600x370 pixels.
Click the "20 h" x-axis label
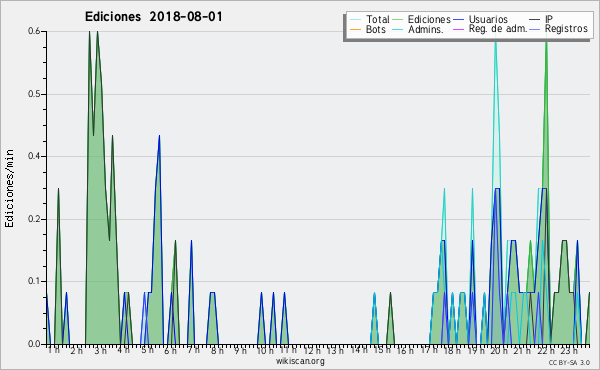499,351
